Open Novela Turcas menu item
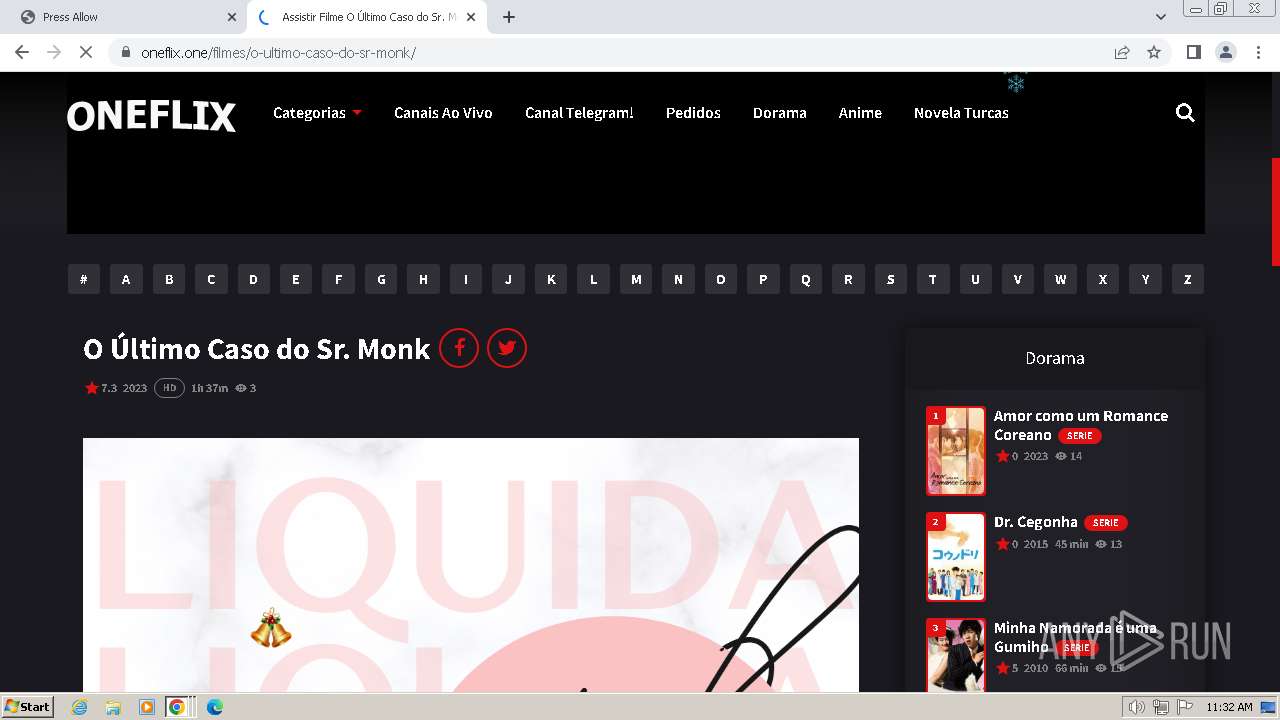 pos(961,113)
